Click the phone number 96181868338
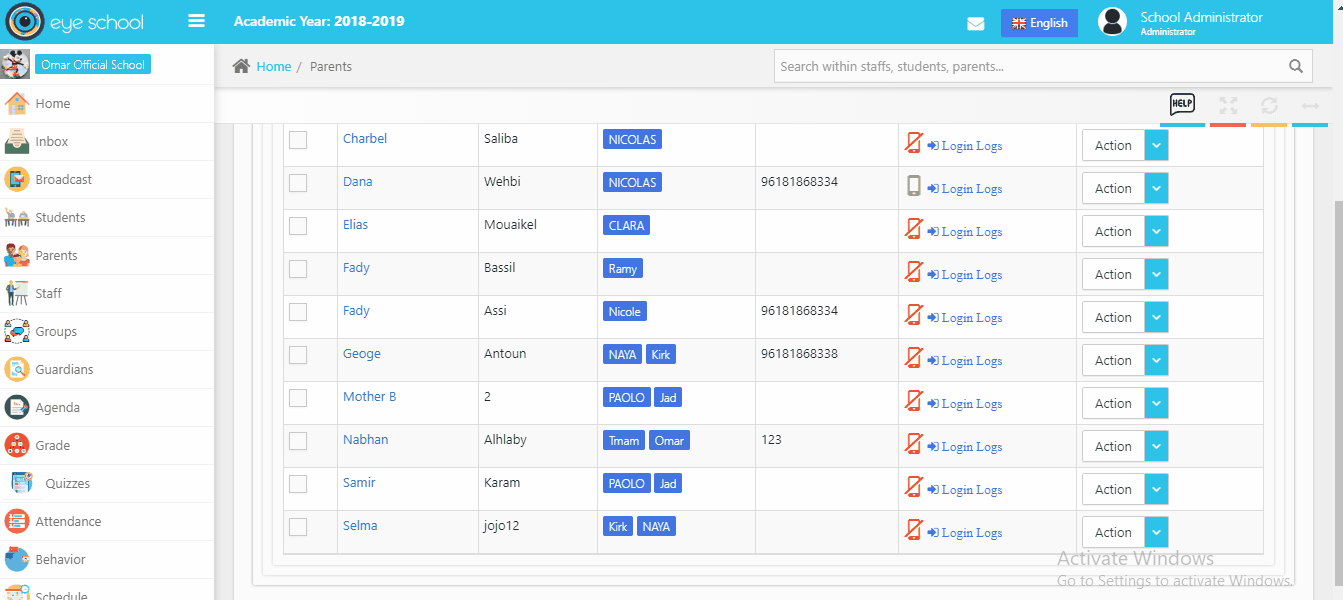Screen dimensions: 1343x600 point(800,354)
